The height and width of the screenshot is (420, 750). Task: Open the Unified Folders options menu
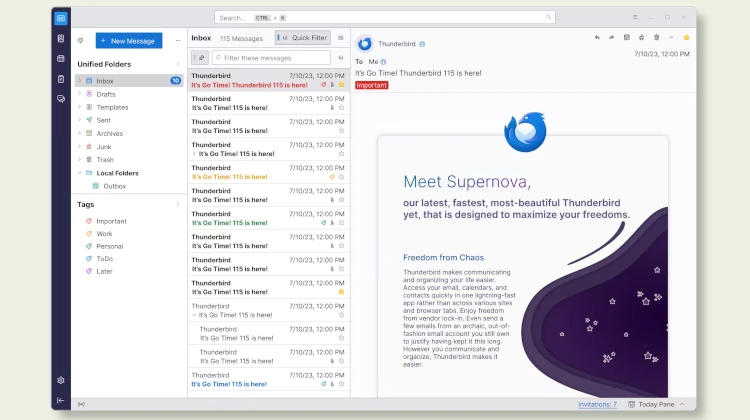tap(178, 64)
